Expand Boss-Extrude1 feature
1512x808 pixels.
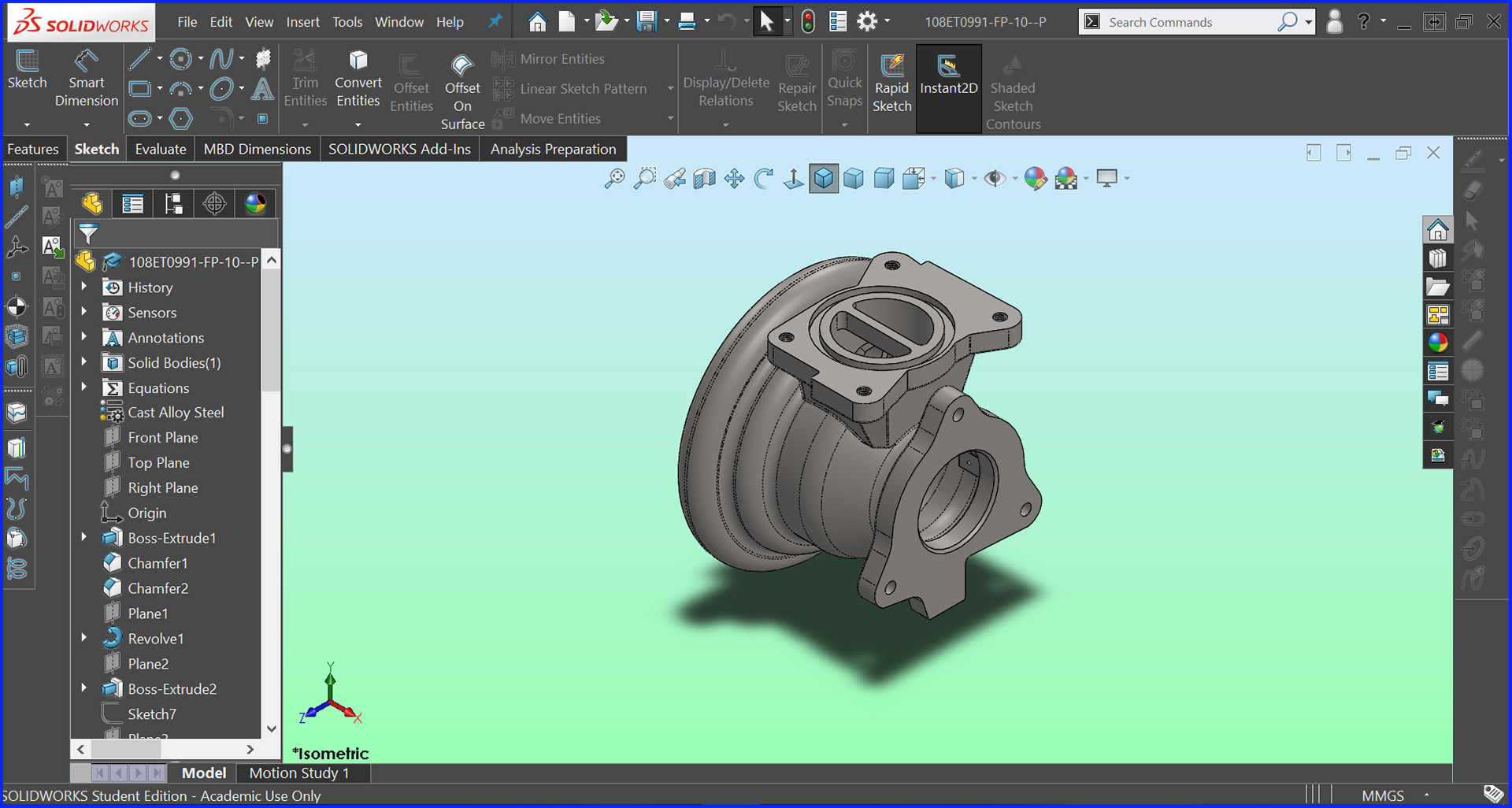tap(84, 537)
